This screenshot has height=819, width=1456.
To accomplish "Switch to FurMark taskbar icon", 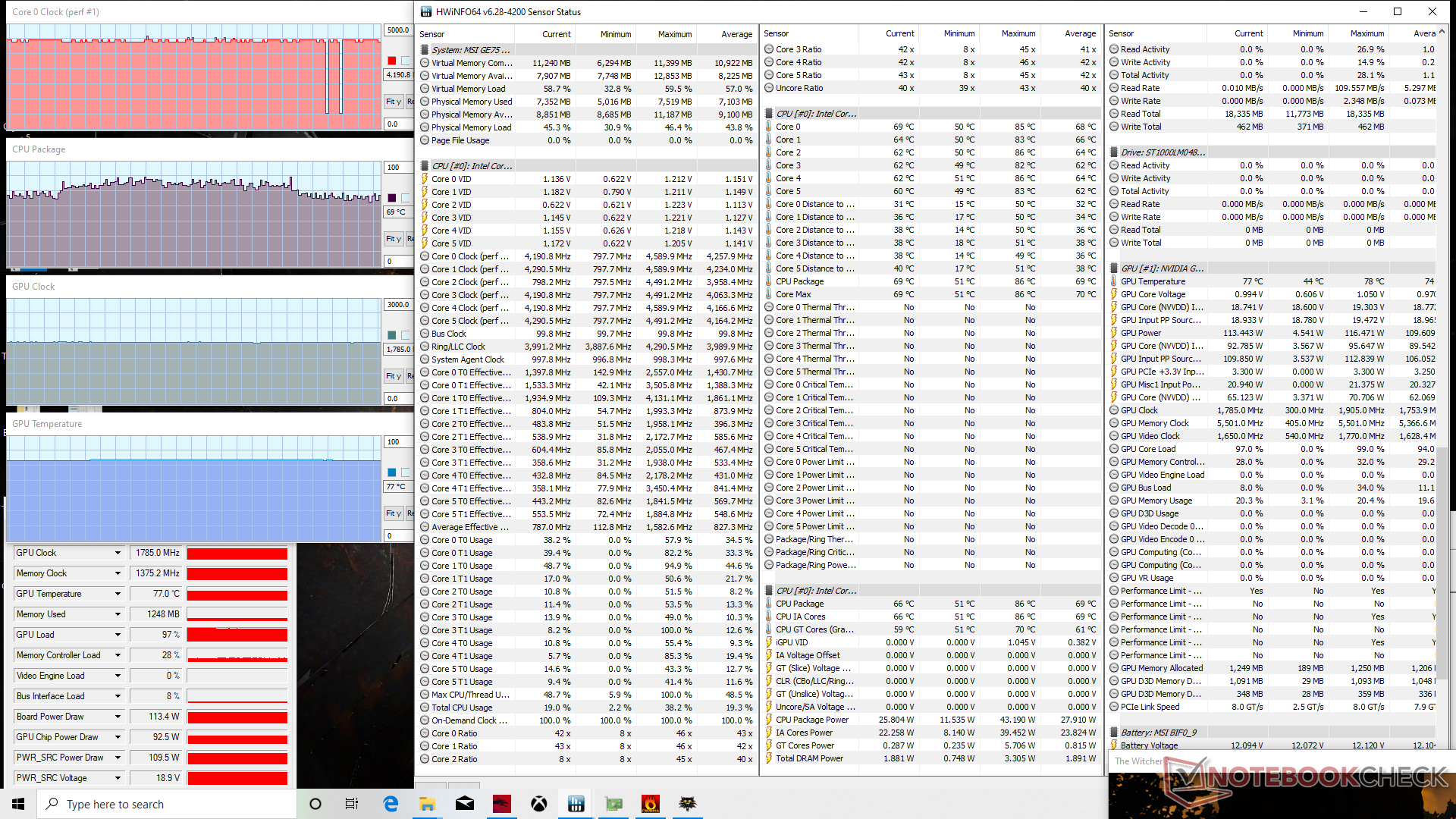I will [x=651, y=804].
